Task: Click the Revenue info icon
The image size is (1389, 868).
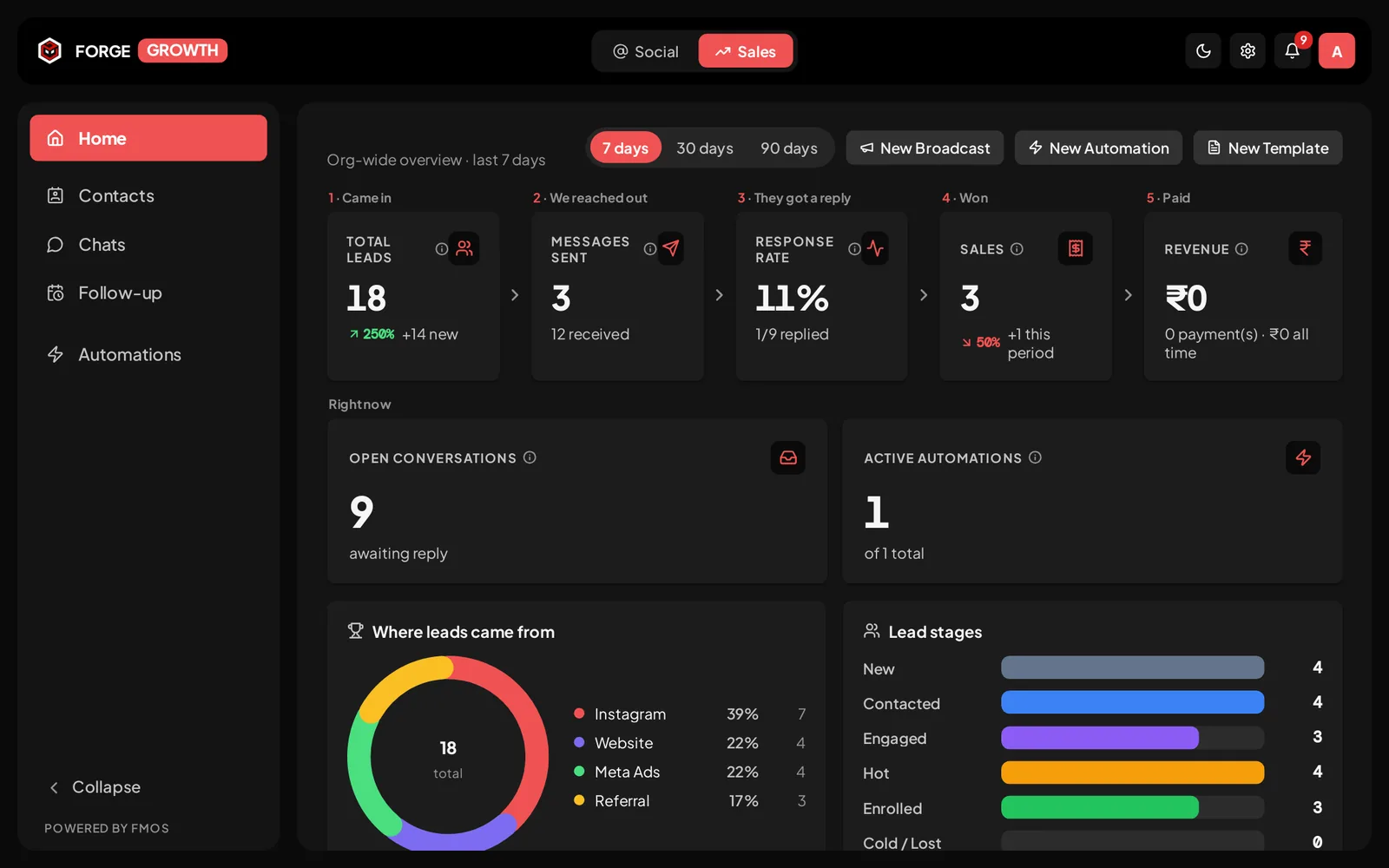Action: (x=1241, y=249)
